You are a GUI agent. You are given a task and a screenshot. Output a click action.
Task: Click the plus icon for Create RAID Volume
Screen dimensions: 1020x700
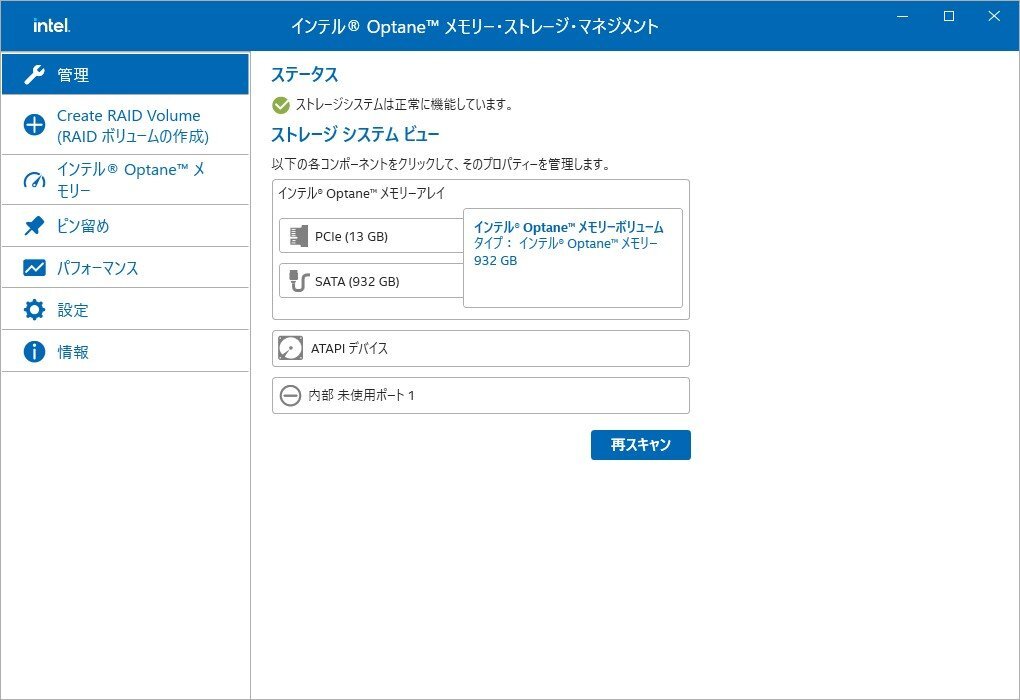(x=34, y=125)
